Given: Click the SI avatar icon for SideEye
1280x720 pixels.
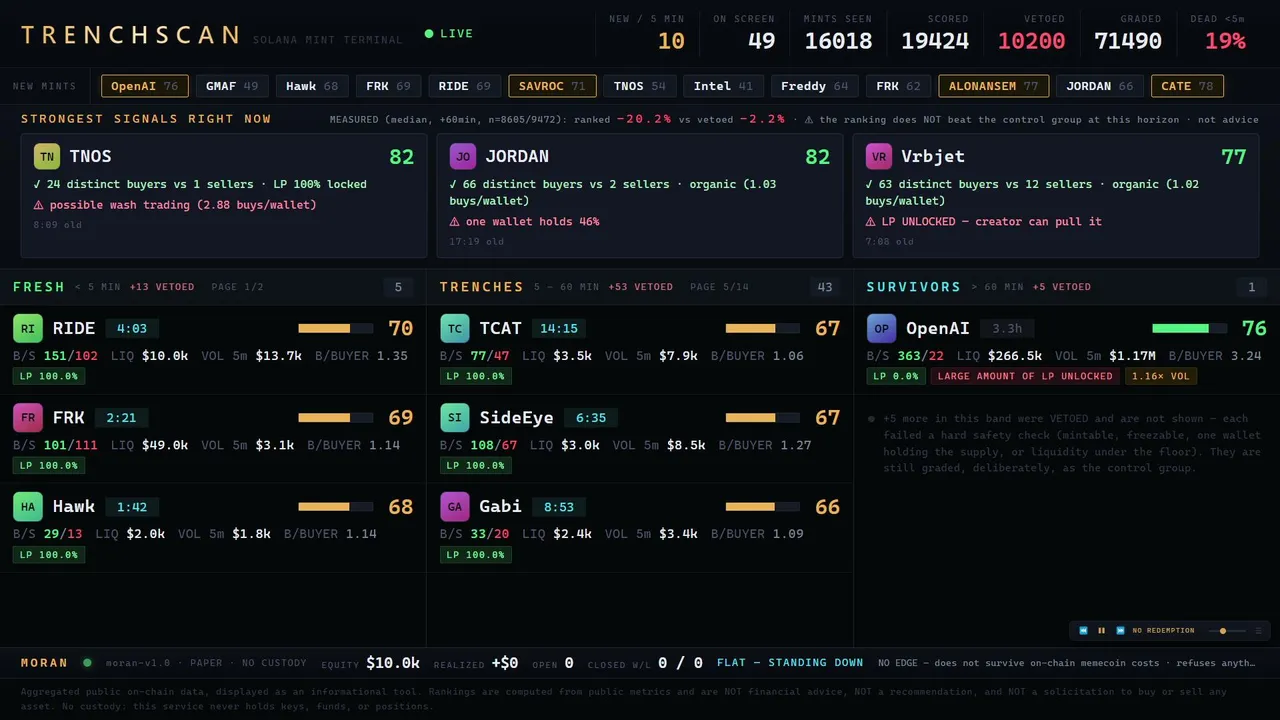Looking at the screenshot, I should [x=455, y=417].
